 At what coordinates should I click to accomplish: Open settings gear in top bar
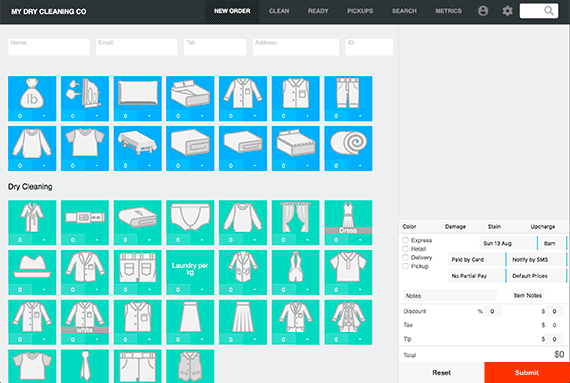(507, 11)
